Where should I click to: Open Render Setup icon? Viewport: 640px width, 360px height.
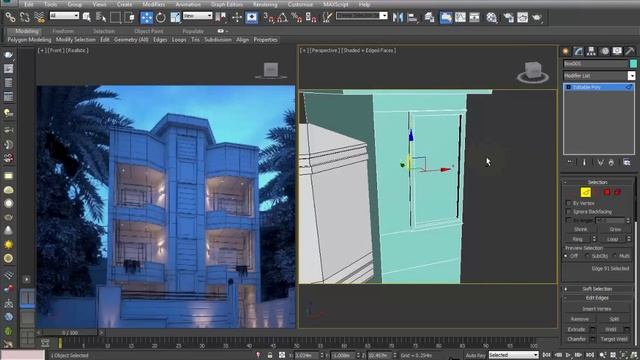508,17
